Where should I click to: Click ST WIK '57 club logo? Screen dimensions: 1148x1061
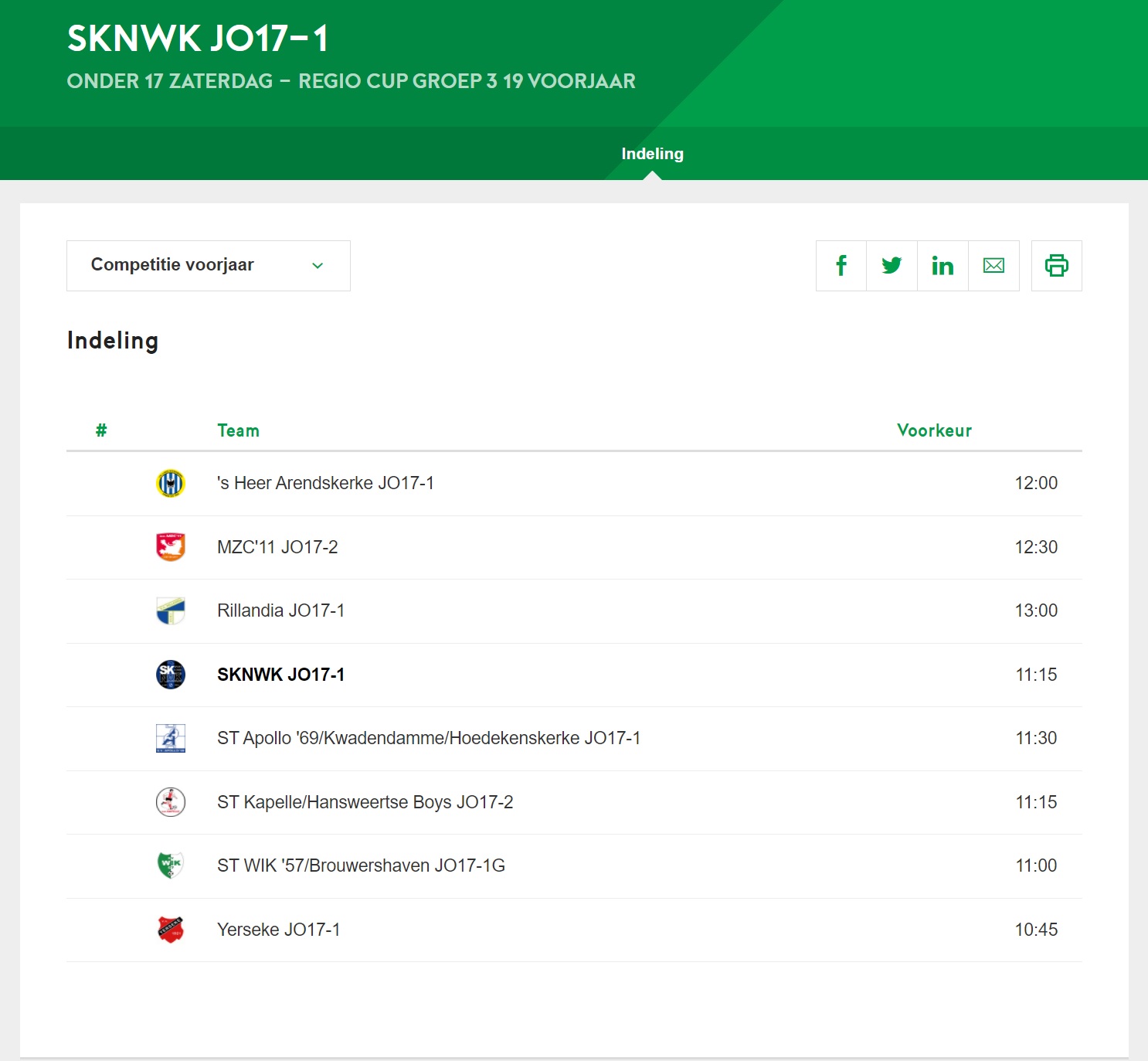[x=171, y=865]
